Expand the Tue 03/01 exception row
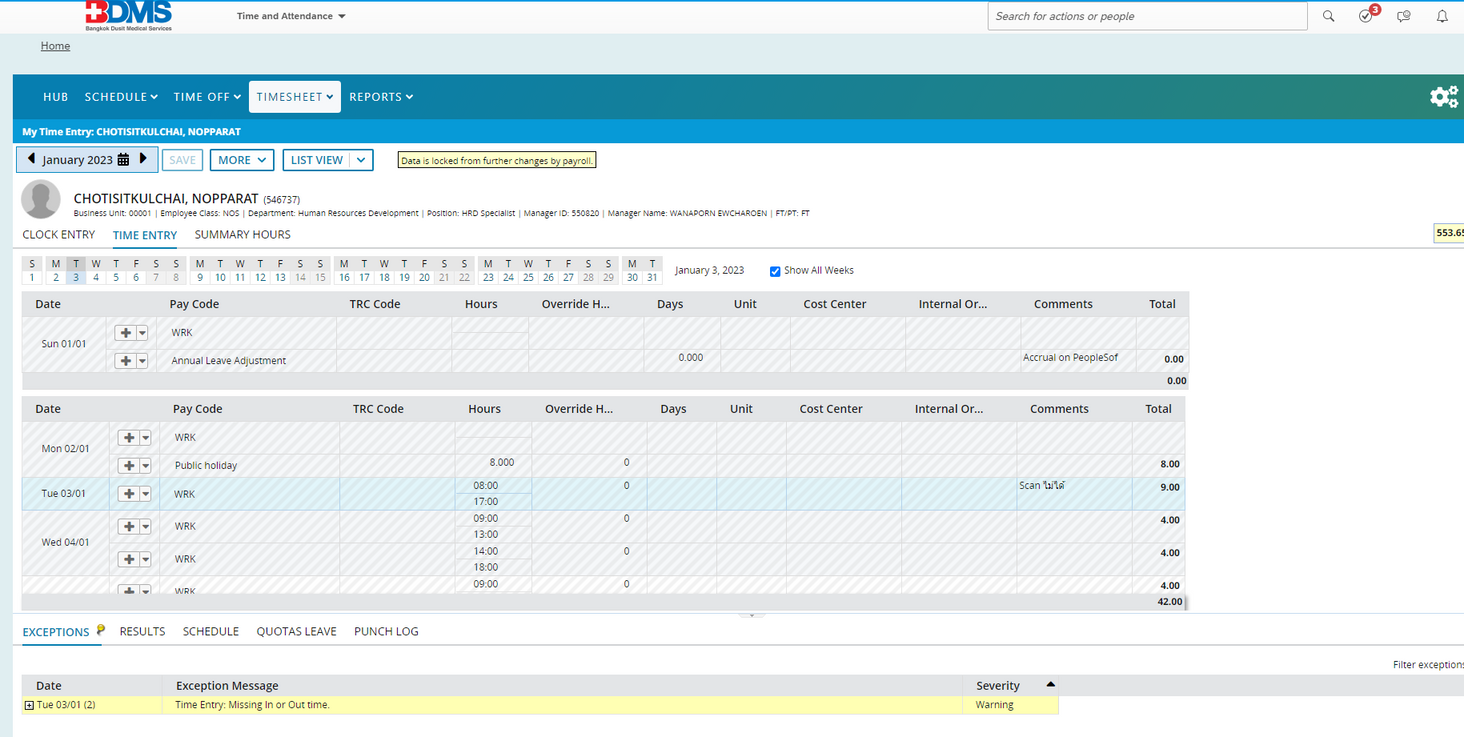The height and width of the screenshot is (737, 1464). (x=29, y=705)
